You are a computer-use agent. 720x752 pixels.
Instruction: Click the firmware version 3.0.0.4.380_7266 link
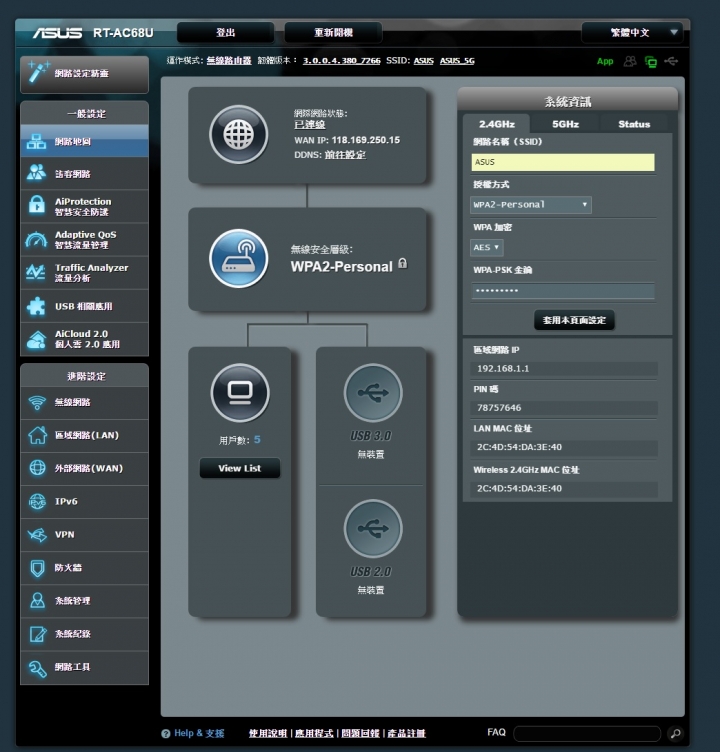pyautogui.click(x=342, y=60)
